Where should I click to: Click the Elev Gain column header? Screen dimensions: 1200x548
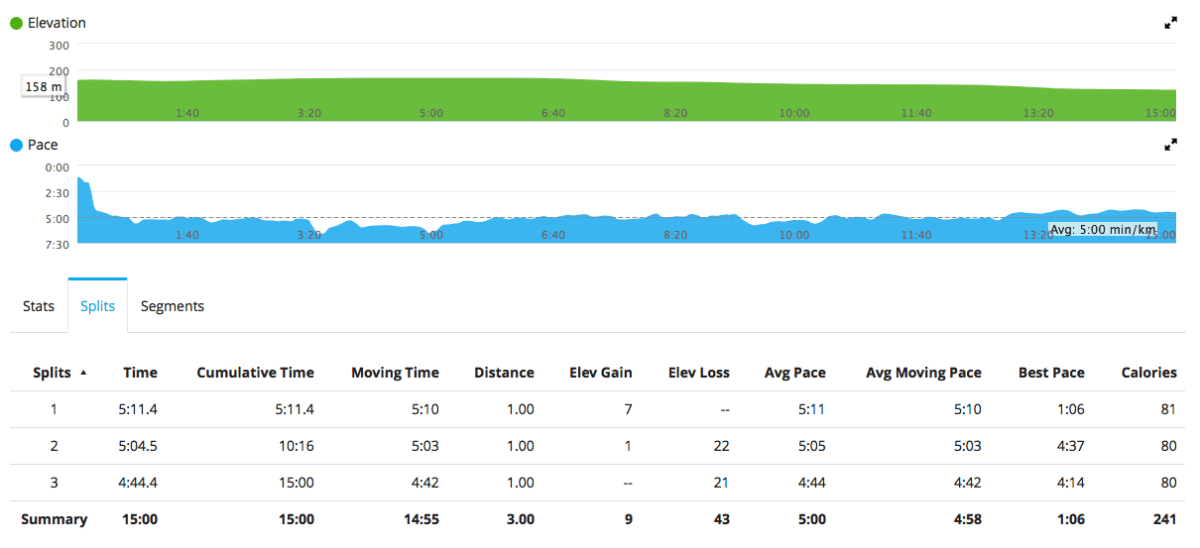(600, 372)
